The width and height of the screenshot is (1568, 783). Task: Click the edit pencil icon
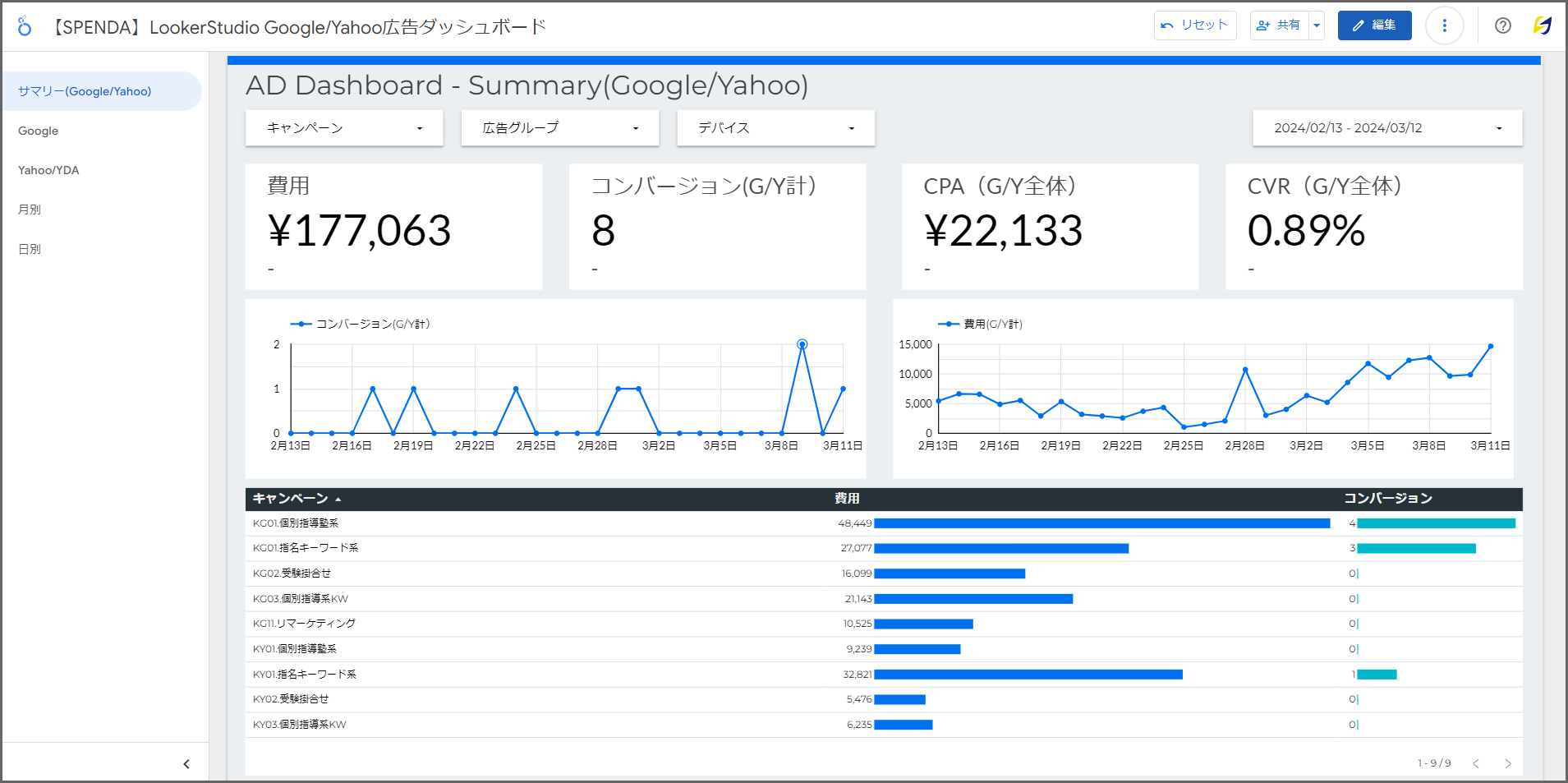[1359, 25]
